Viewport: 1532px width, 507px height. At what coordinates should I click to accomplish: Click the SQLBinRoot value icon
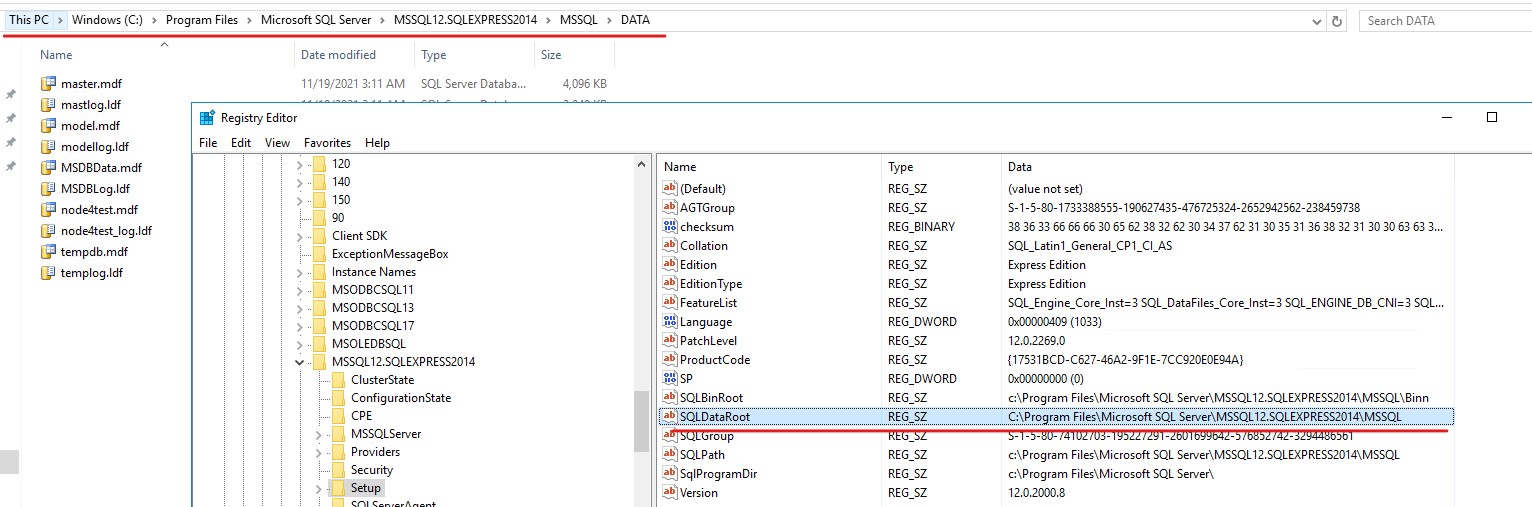[670, 398]
